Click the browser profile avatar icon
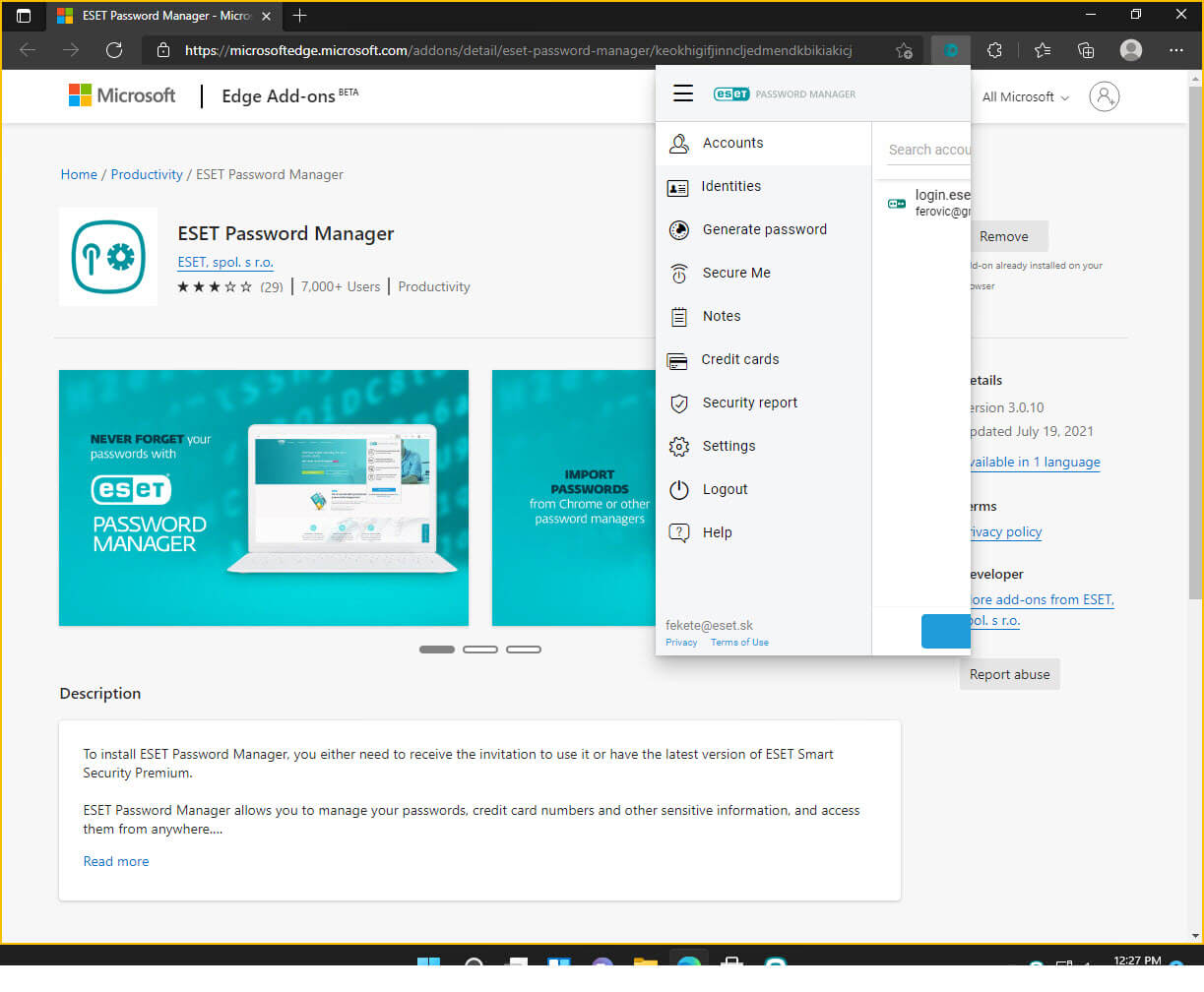Screen dimensions: 1204x992 1131,50
